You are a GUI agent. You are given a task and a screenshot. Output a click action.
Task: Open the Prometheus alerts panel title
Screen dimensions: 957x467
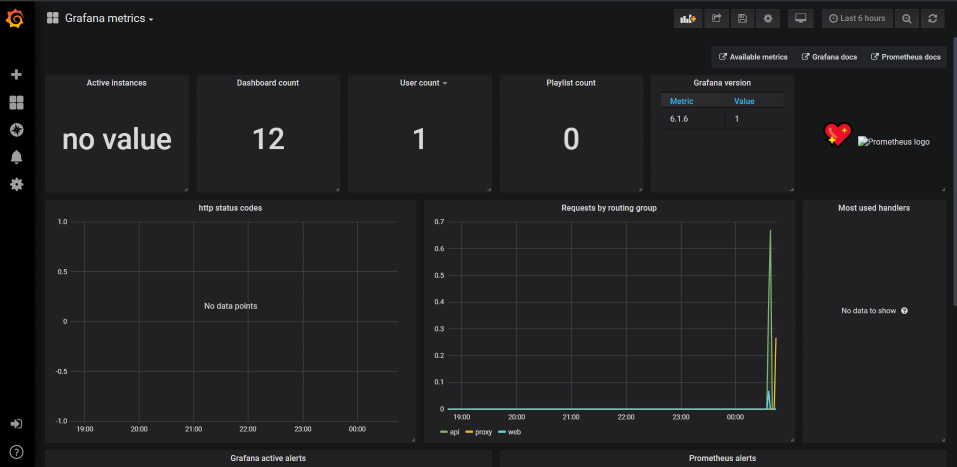723,458
